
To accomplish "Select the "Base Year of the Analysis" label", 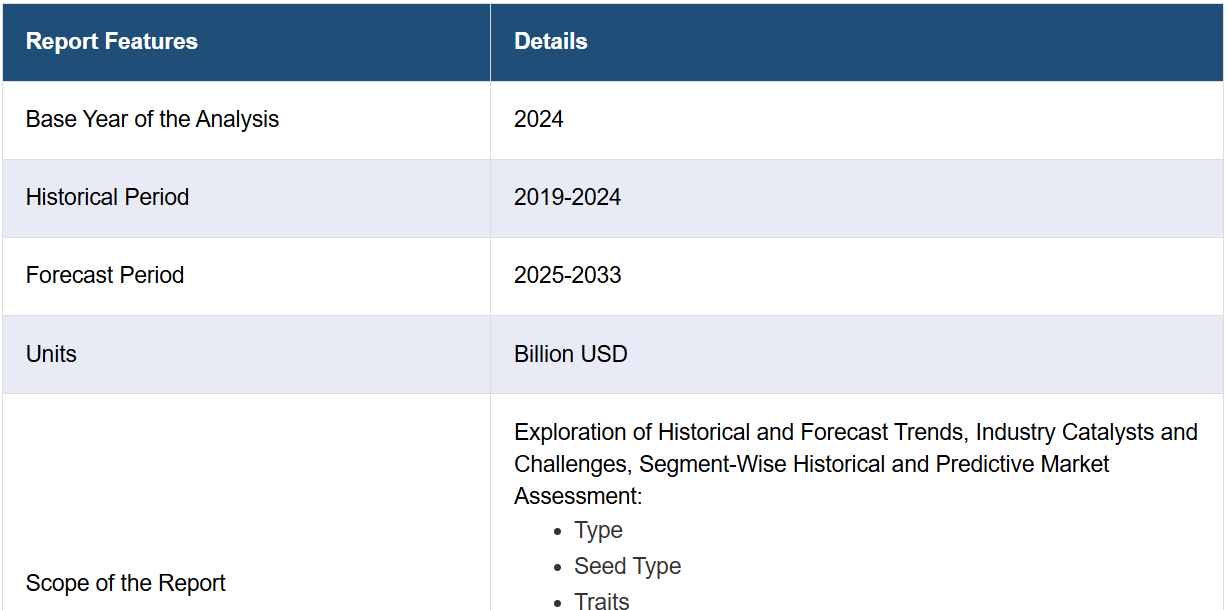I will point(152,120).
